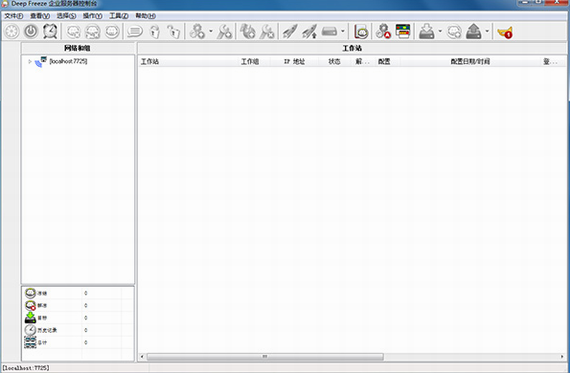570x373 pixels.
Task: Click the yellow horn alert notification icon
Action: click(505, 32)
